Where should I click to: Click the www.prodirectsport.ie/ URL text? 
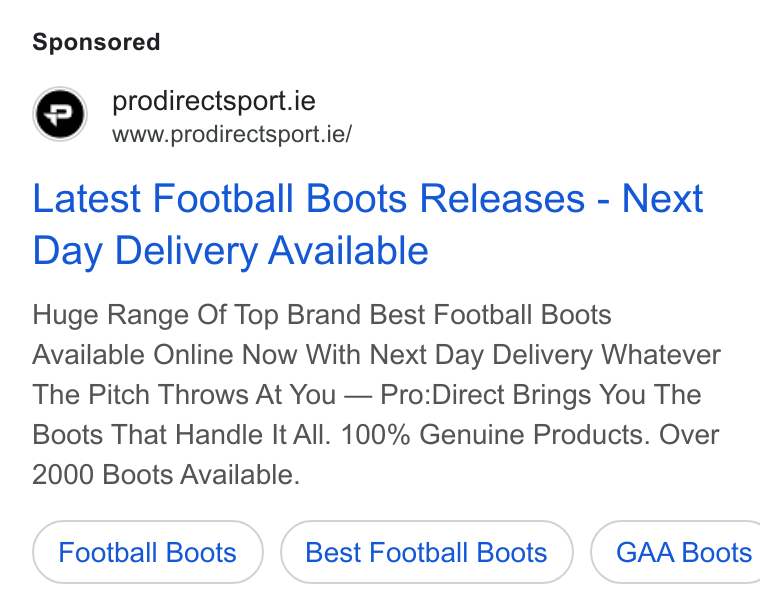[x=232, y=134]
